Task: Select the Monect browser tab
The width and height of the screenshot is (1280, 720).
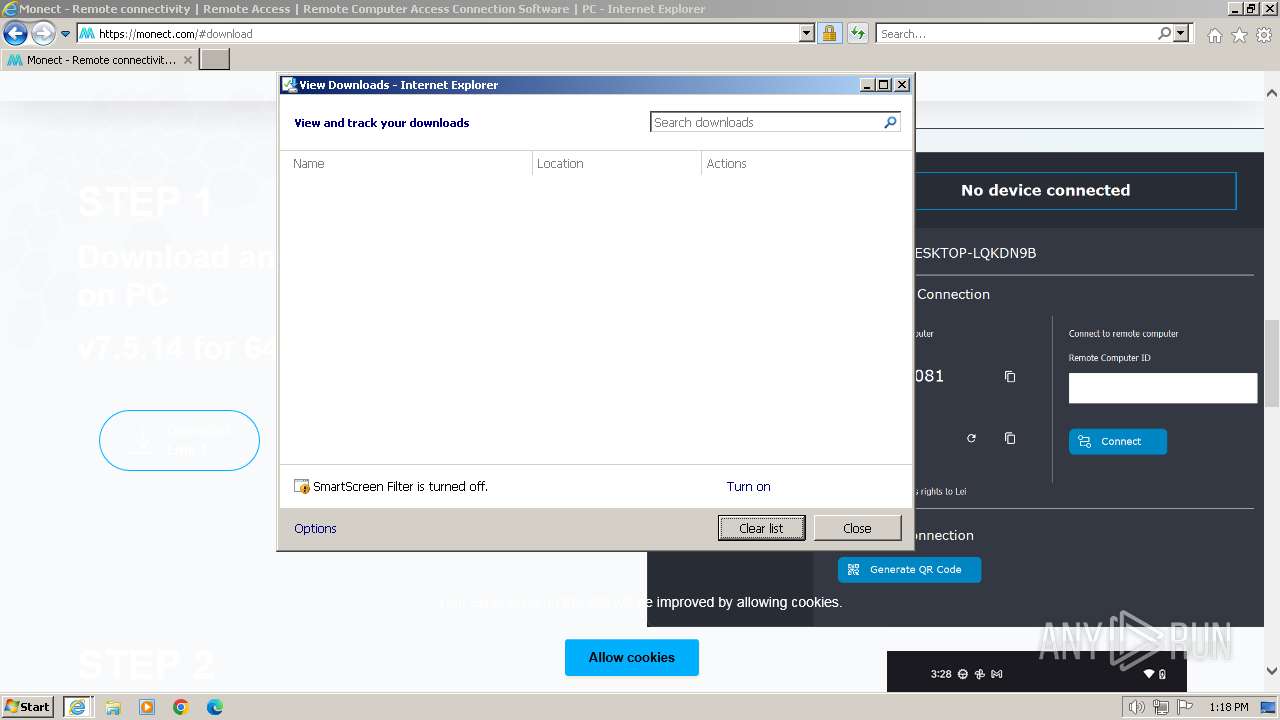Action: (x=100, y=60)
